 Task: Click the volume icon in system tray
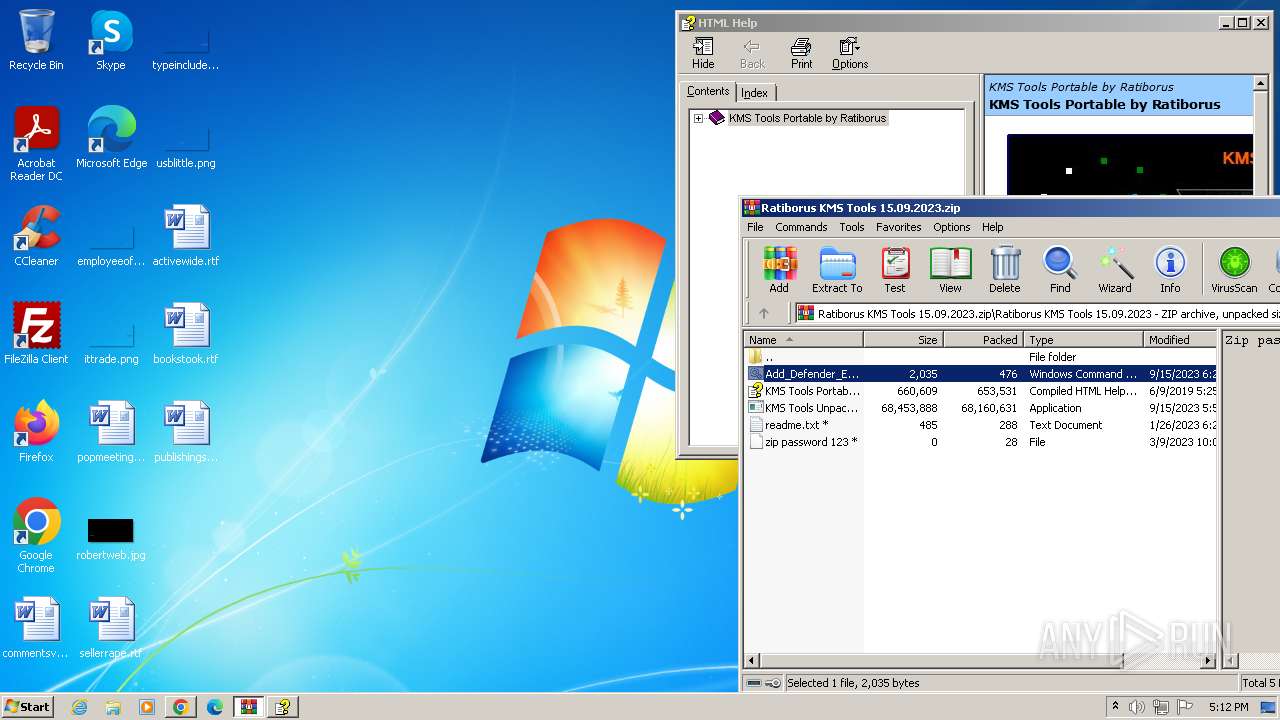pos(1138,707)
